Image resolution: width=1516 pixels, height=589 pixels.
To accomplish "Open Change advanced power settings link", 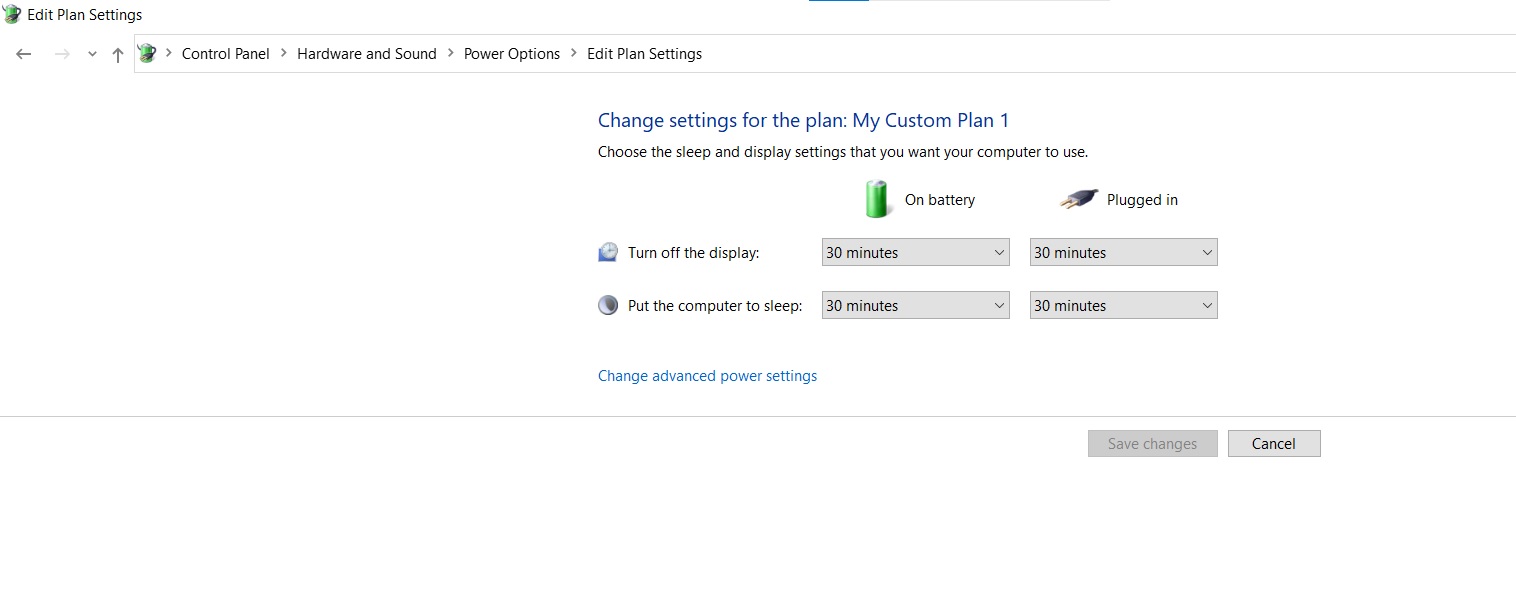I will [x=707, y=376].
